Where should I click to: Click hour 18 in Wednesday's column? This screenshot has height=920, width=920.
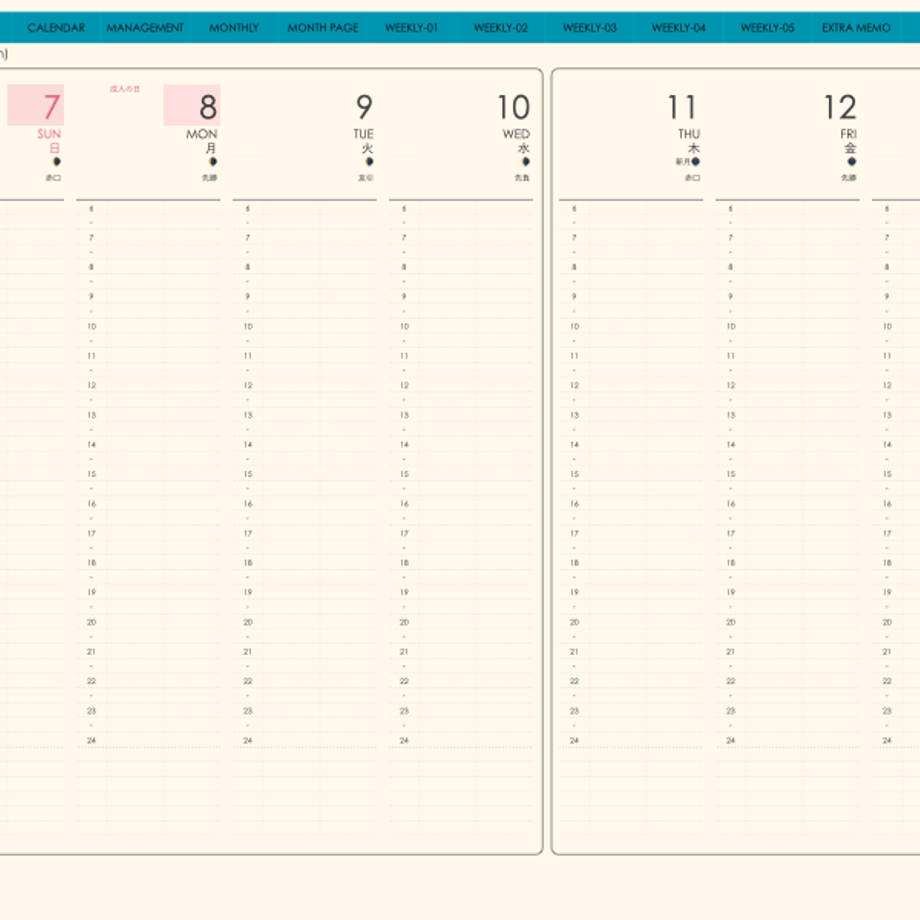404,562
